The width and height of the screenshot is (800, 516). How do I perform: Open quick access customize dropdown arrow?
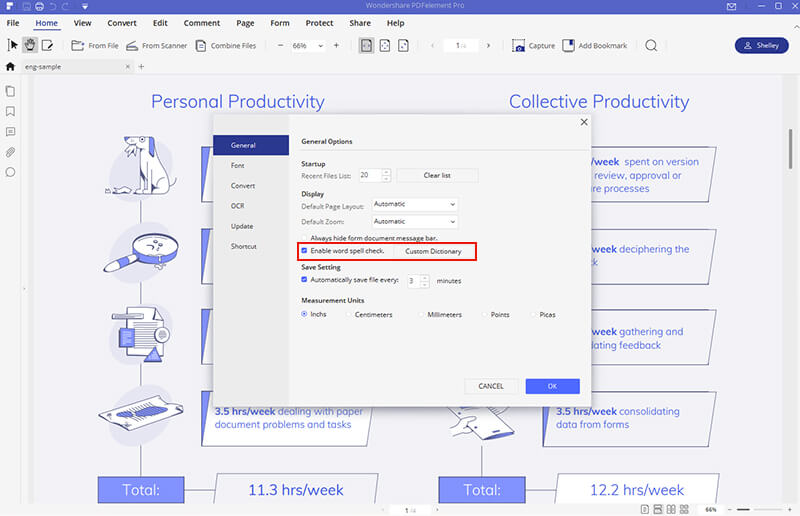85,7
